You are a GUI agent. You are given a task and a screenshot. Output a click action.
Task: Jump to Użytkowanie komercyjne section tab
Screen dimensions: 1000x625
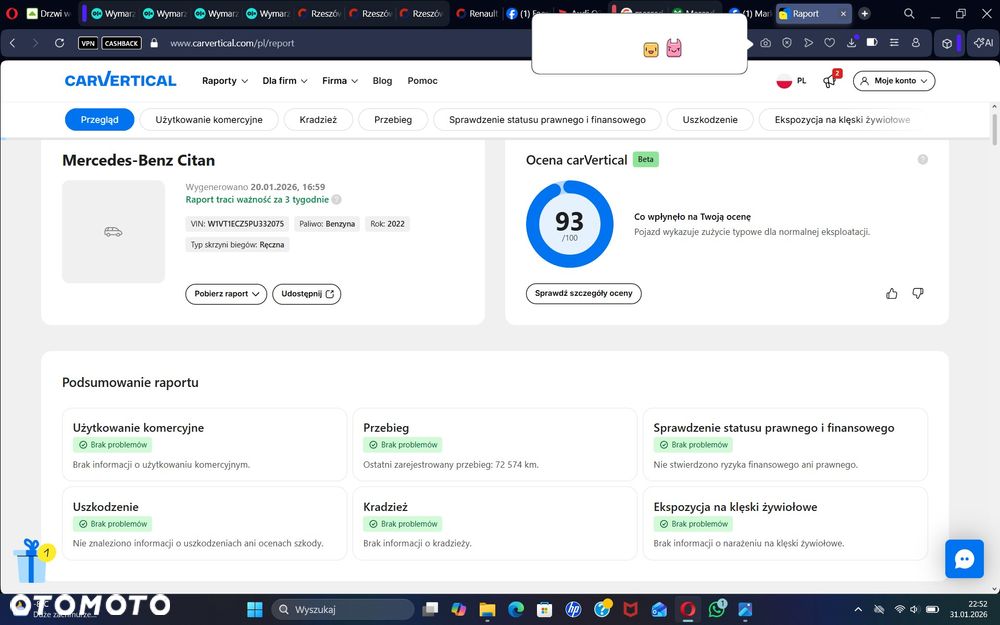(209, 119)
